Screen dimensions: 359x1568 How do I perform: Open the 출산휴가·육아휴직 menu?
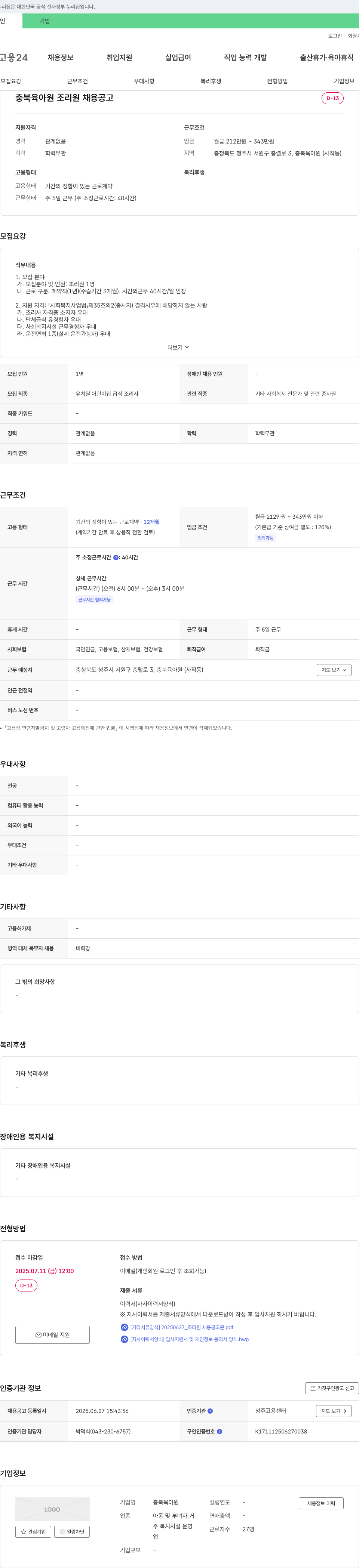(x=326, y=57)
